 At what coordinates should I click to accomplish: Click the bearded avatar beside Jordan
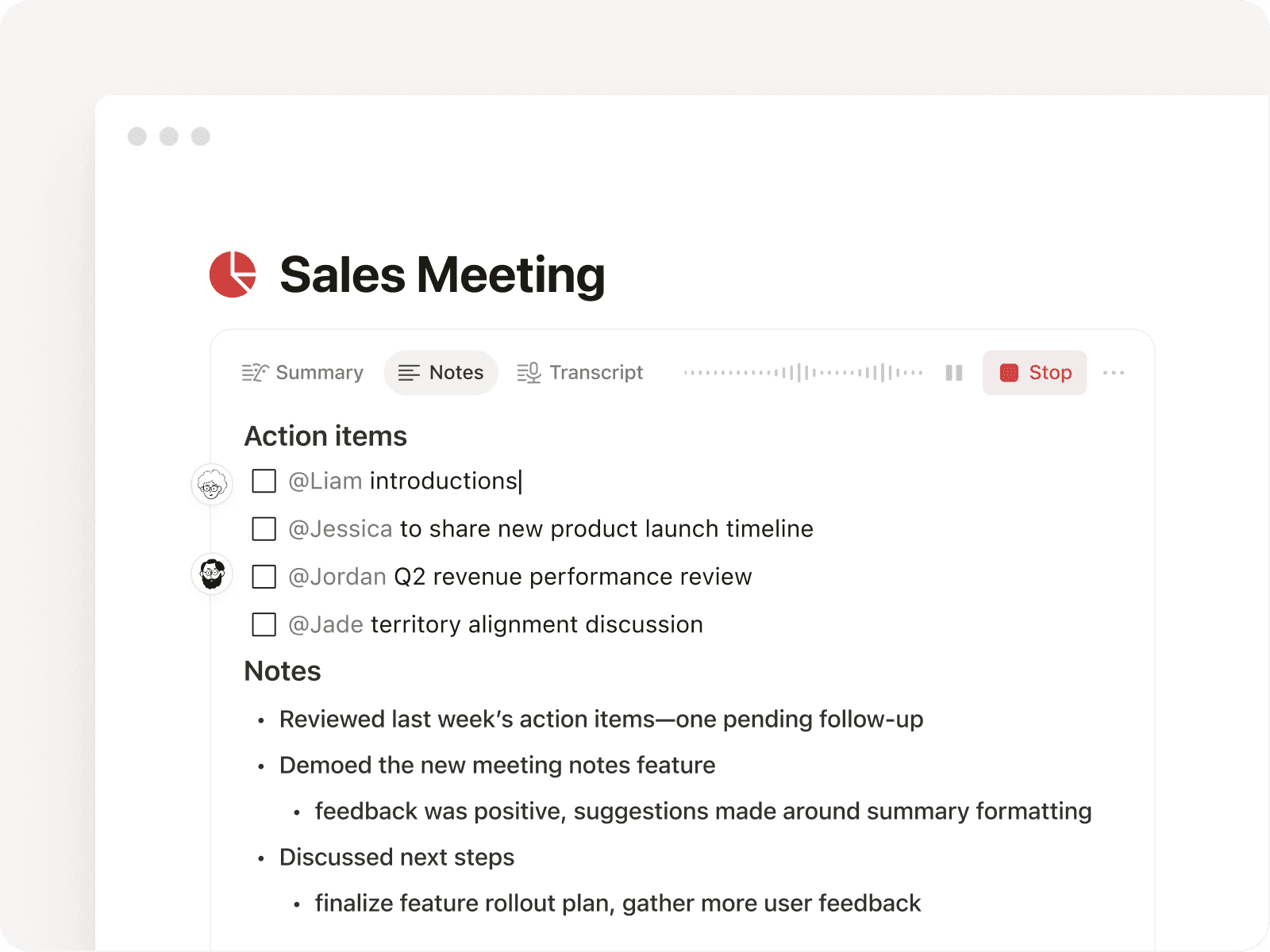click(212, 574)
